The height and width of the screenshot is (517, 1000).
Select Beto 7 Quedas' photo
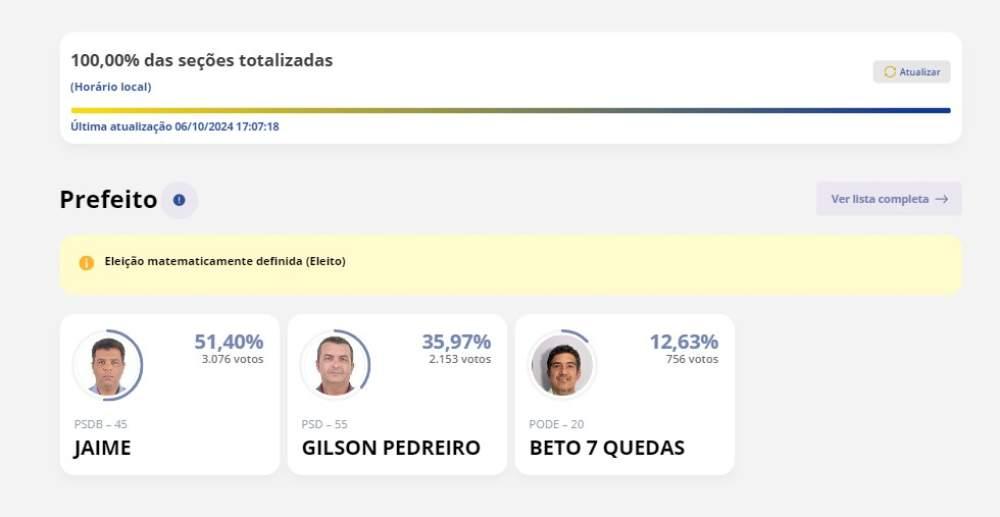(562, 365)
